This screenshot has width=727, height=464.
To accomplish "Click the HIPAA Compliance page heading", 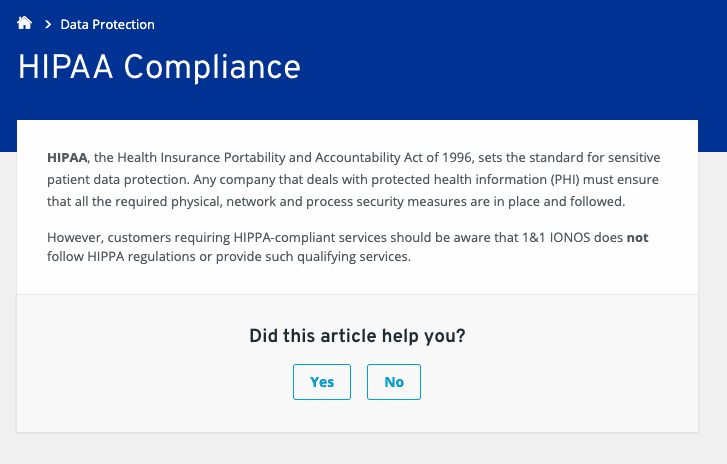I will tap(159, 67).
